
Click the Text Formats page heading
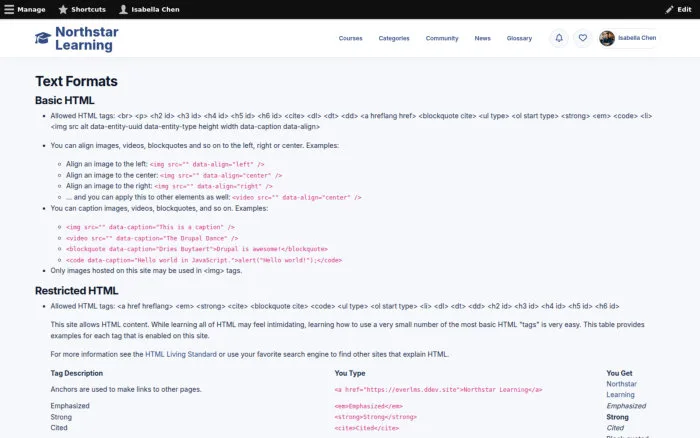tap(76, 81)
